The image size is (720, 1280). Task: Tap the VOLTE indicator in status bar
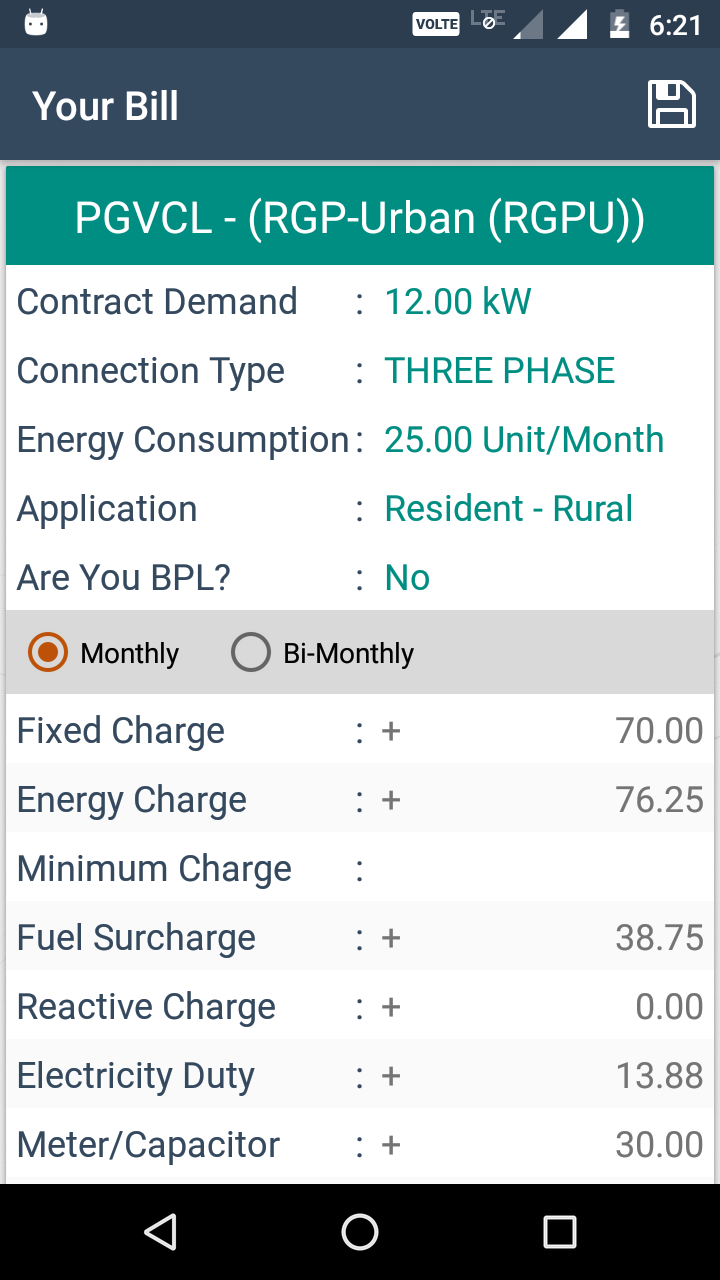436,24
